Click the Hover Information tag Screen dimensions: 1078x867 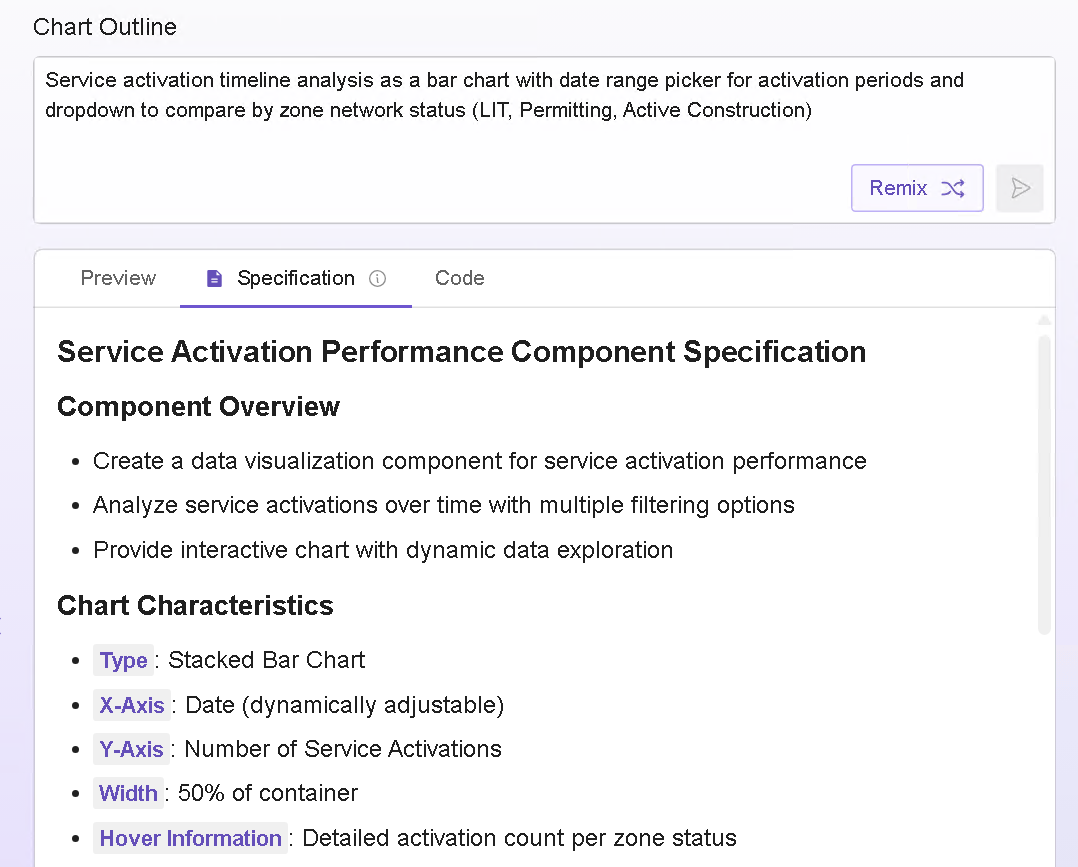(190, 838)
